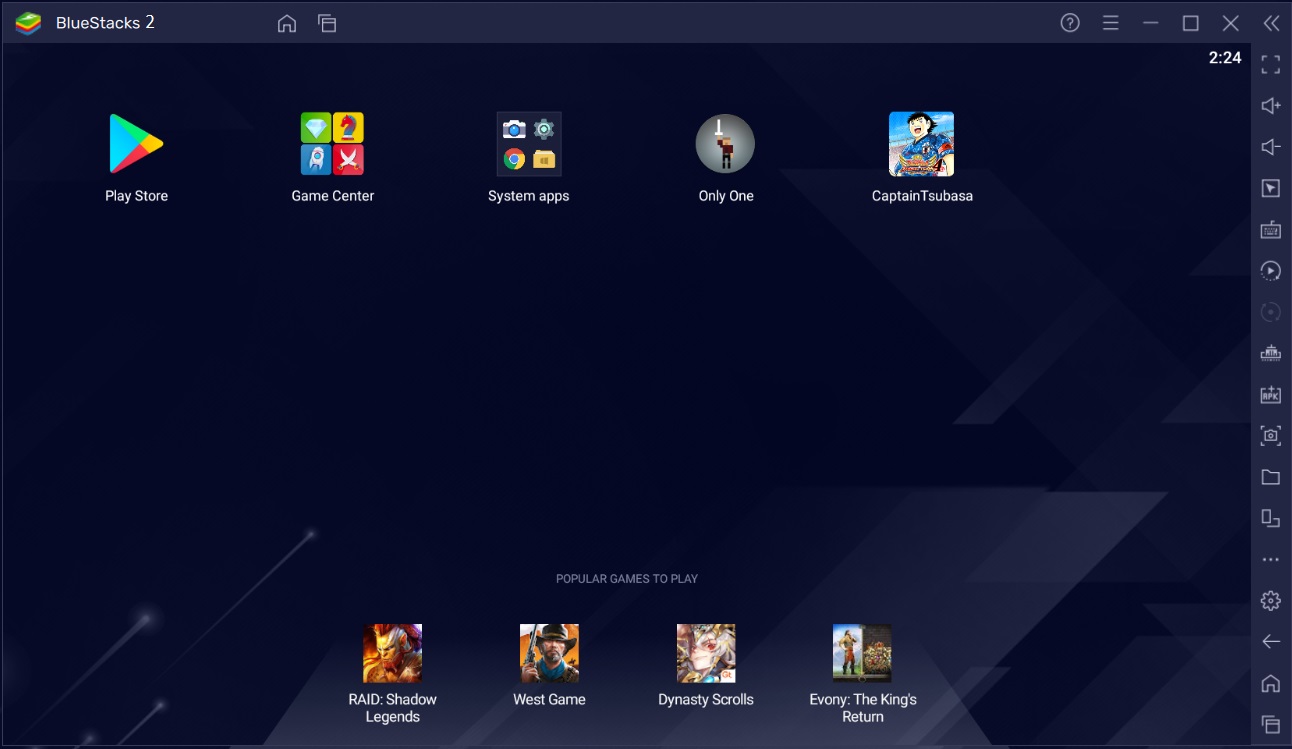Screen dimensions: 1292x749
Task: Click the BlueStacks logo in title bar
Action: (x=28, y=23)
